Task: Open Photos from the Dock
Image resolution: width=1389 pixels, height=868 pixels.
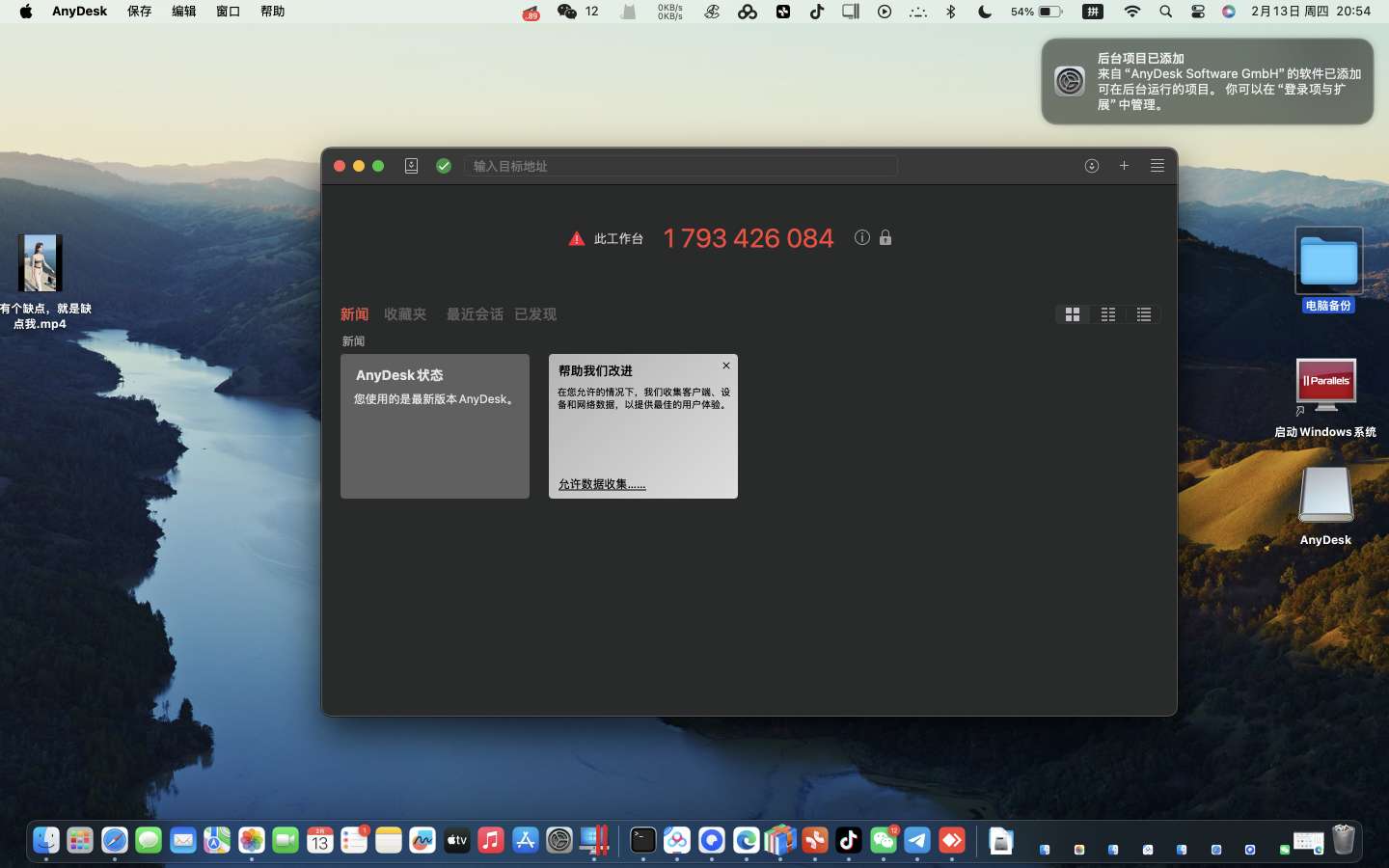Action: [252, 841]
